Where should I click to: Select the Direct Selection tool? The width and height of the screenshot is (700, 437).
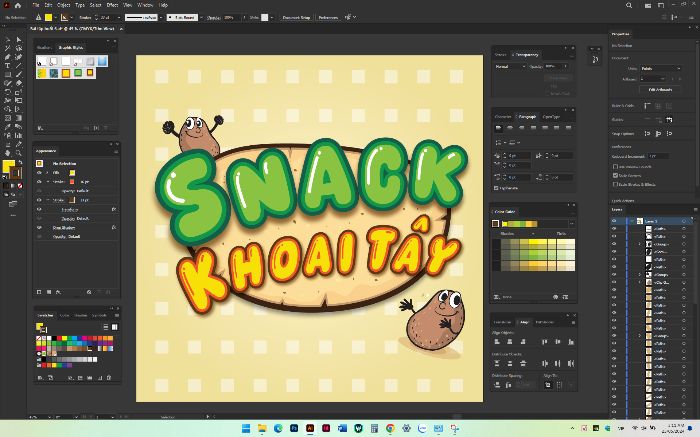pyautogui.click(x=19, y=39)
